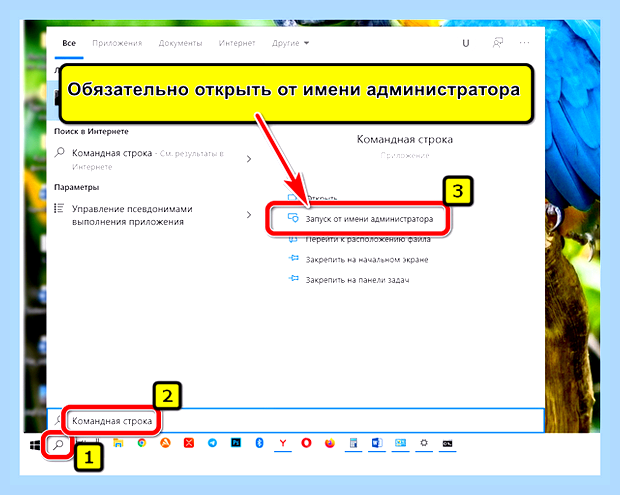Click the pin icon beside Закрепить на панели задач
The width and height of the screenshot is (620, 495).
click(293, 279)
